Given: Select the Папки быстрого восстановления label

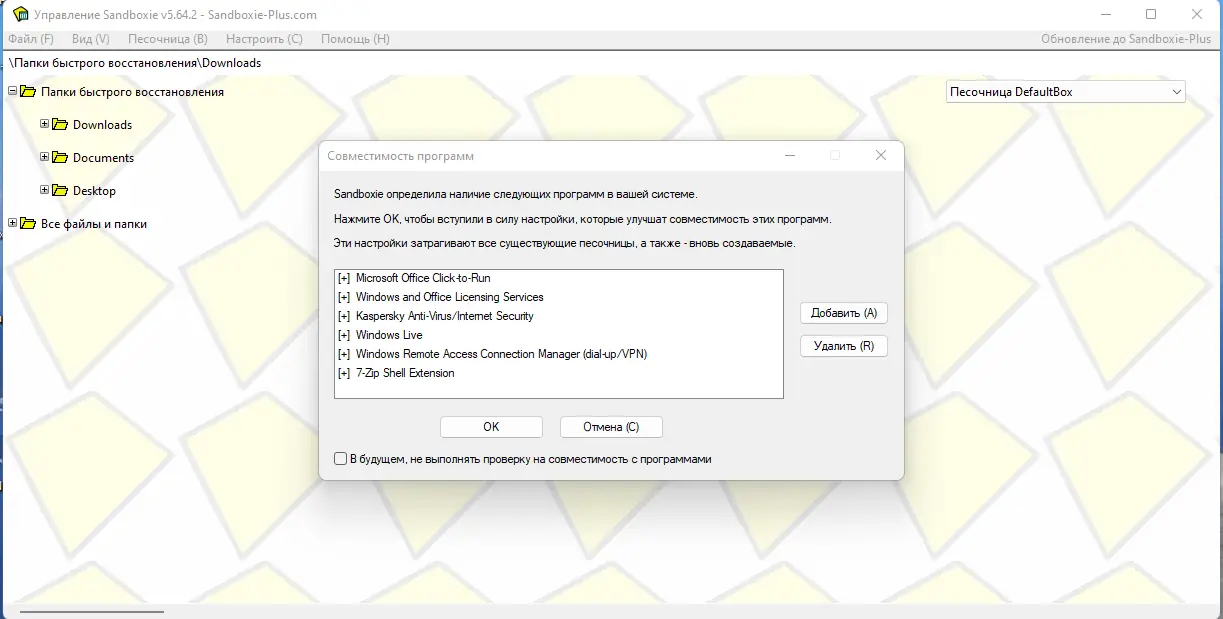Looking at the screenshot, I should [133, 92].
